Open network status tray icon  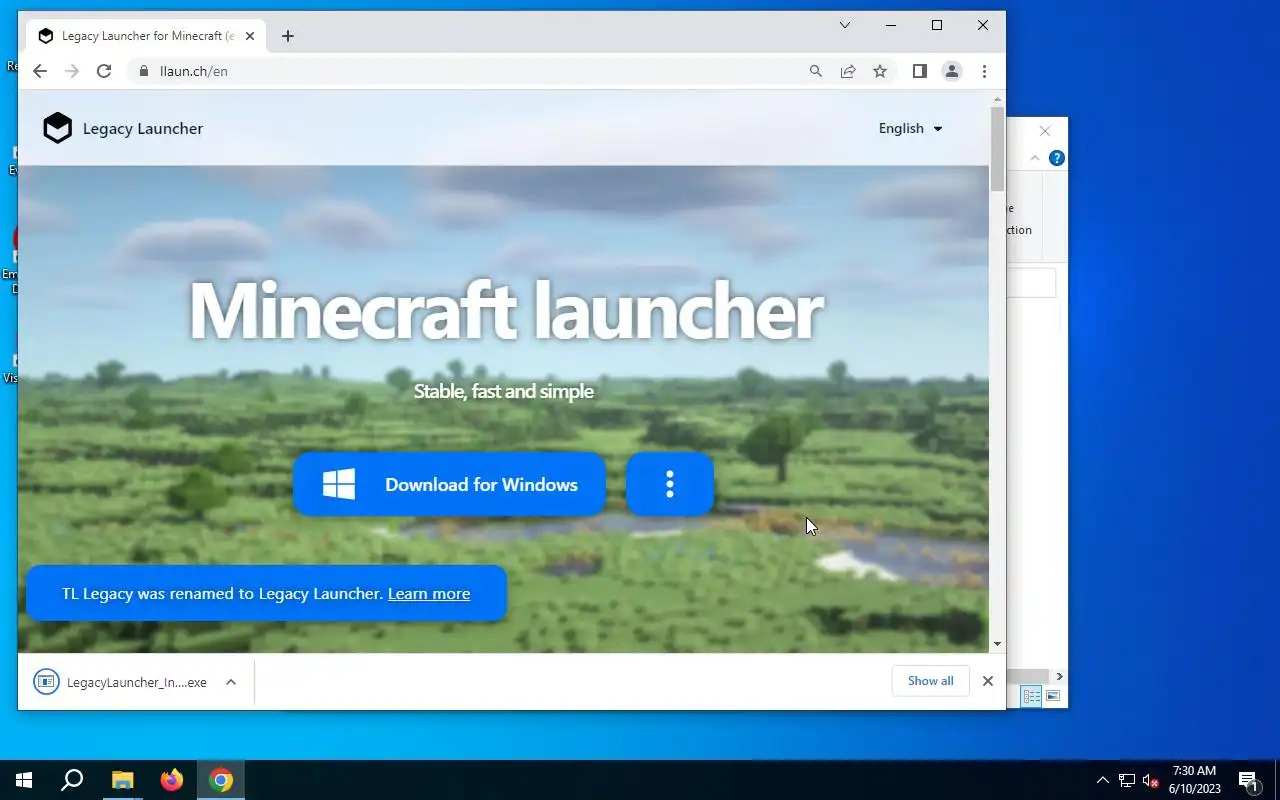point(1127,780)
